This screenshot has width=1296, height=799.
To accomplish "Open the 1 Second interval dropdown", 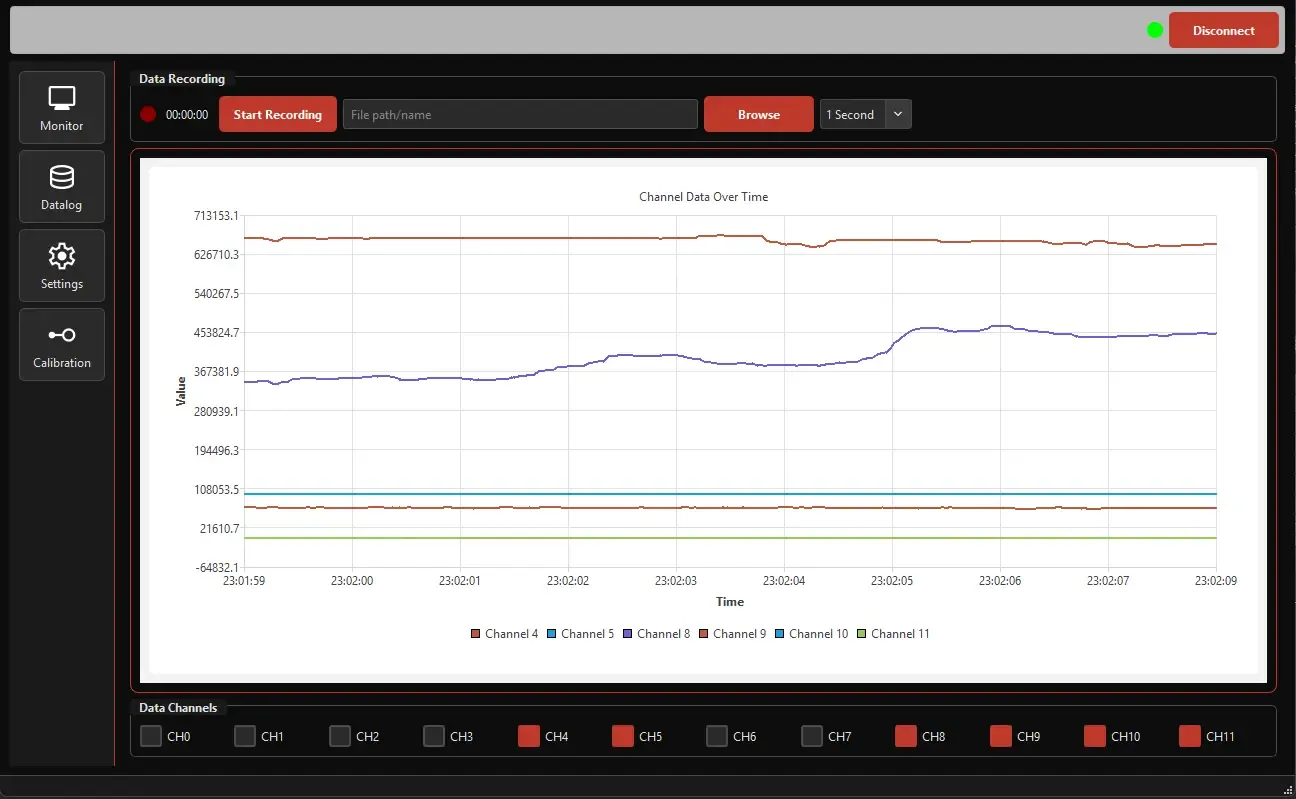I will 852,114.
